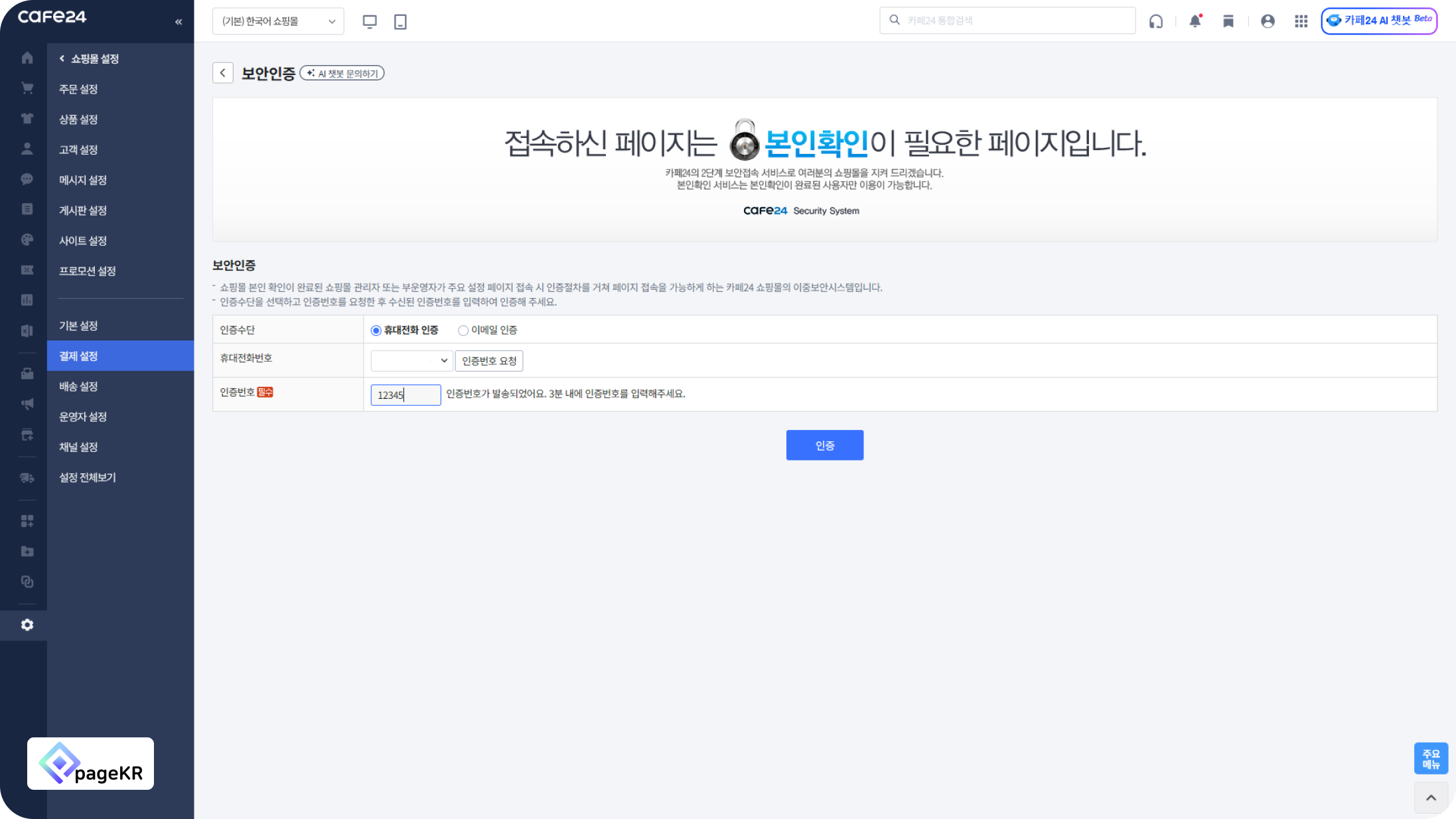Screen dimensions: 1456x819
Task: Click the home icon in left sidebar
Action: click(27, 58)
